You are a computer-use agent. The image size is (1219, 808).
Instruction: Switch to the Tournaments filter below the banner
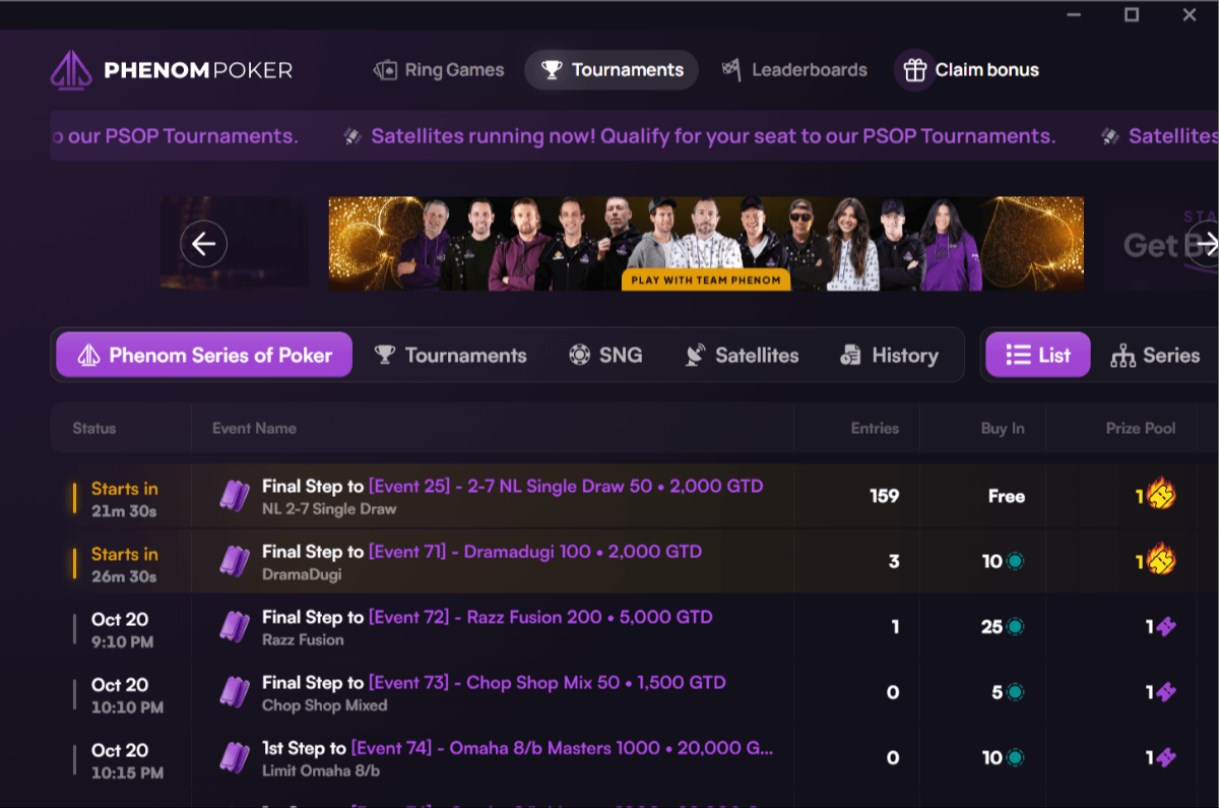click(450, 355)
